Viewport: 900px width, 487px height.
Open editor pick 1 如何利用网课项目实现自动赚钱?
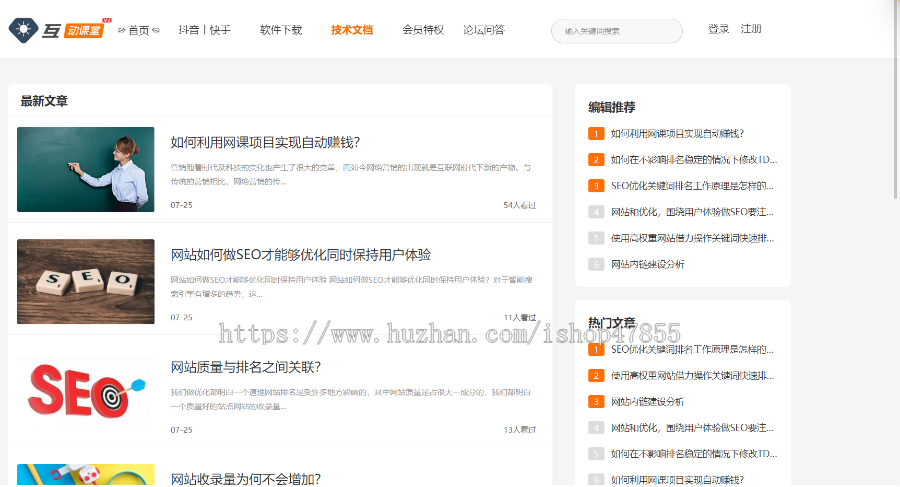coord(677,133)
